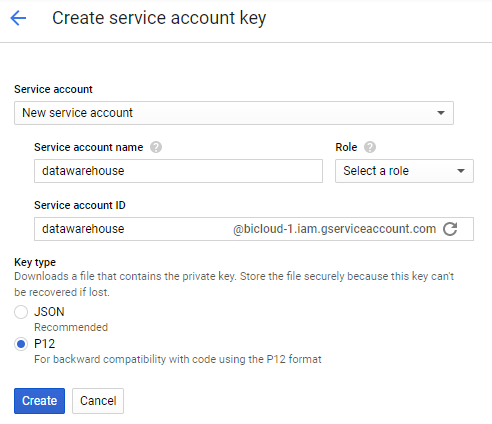Open help icon beside Service account name
The width and height of the screenshot is (492, 424).
(156, 147)
